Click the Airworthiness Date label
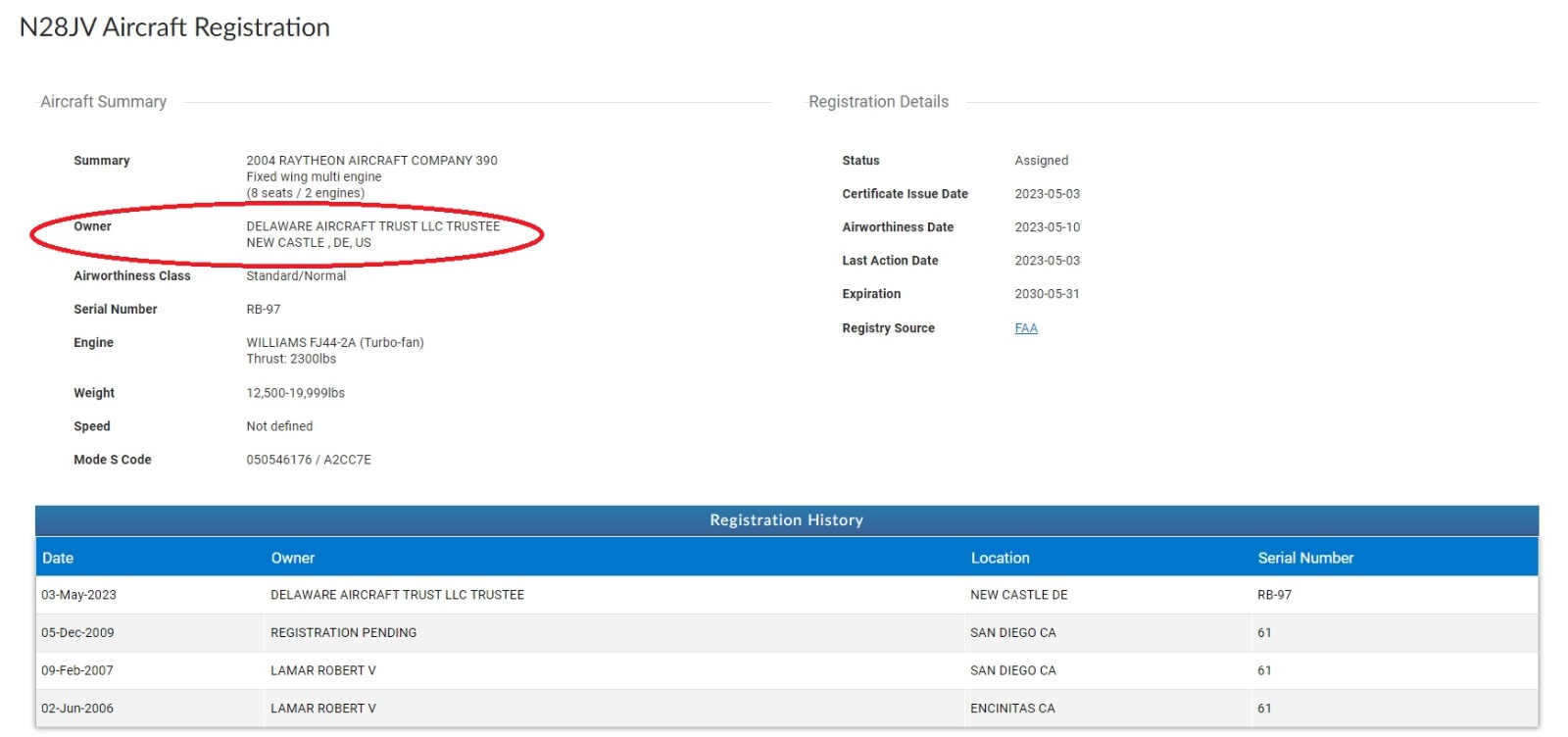The image size is (1568, 737). (x=898, y=227)
